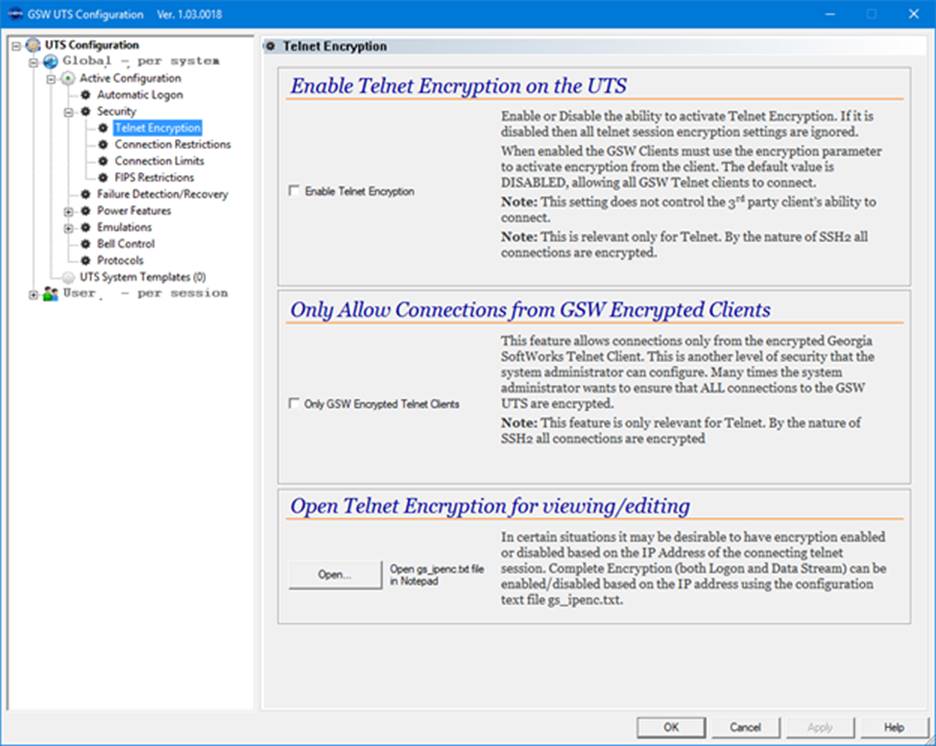Collapse the Security tree node

(x=69, y=112)
